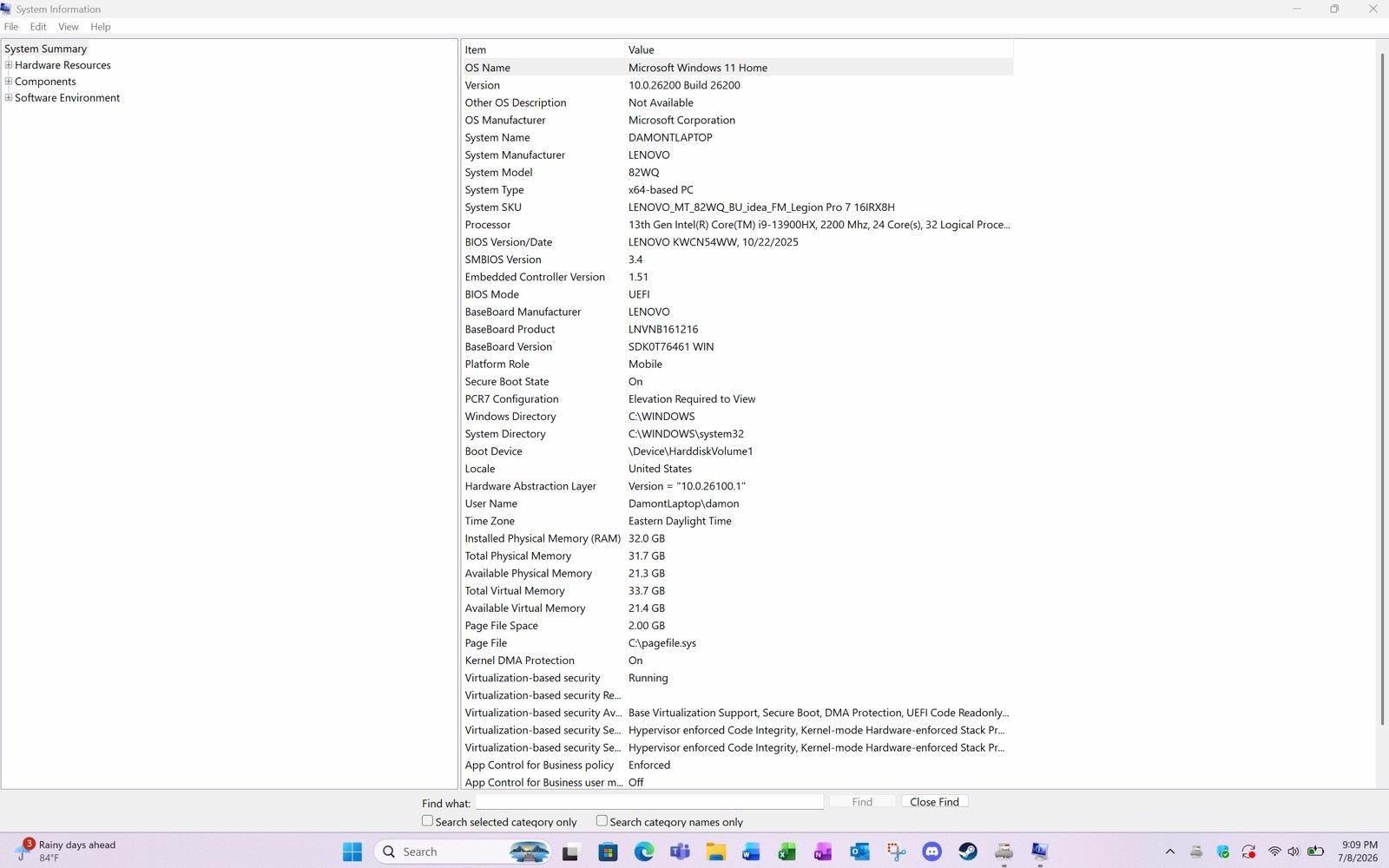Select the Page File Space row

pyautogui.click(x=737, y=626)
